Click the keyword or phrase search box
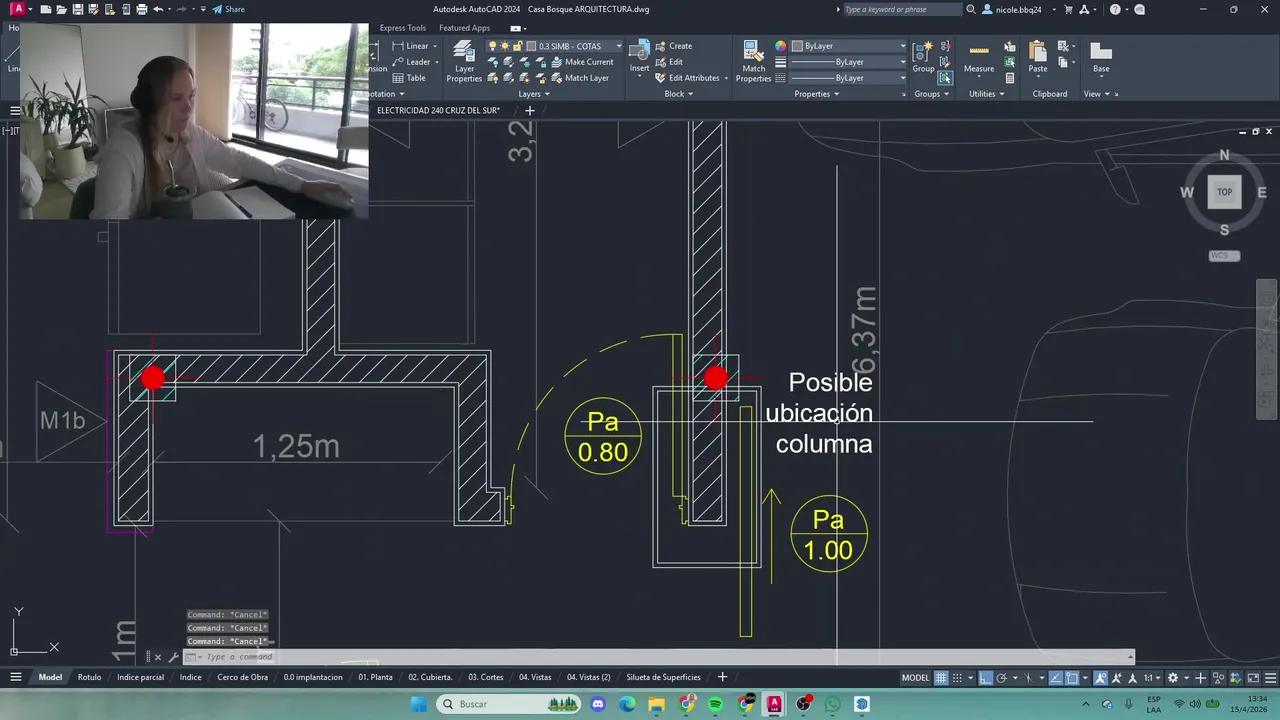Screen dimensions: 1280x720 tap(901, 9)
